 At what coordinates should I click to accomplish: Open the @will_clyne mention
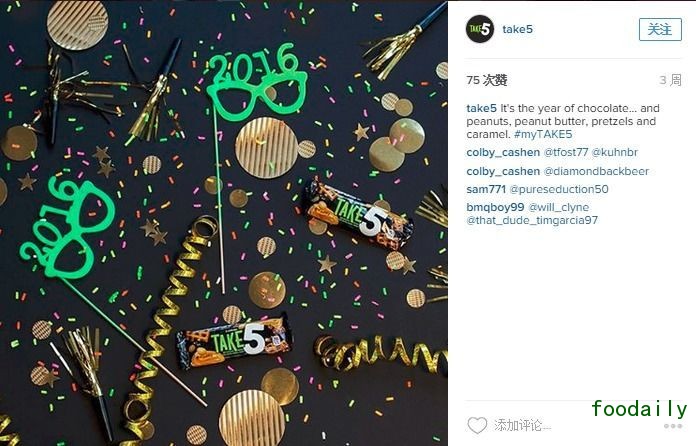click(558, 207)
